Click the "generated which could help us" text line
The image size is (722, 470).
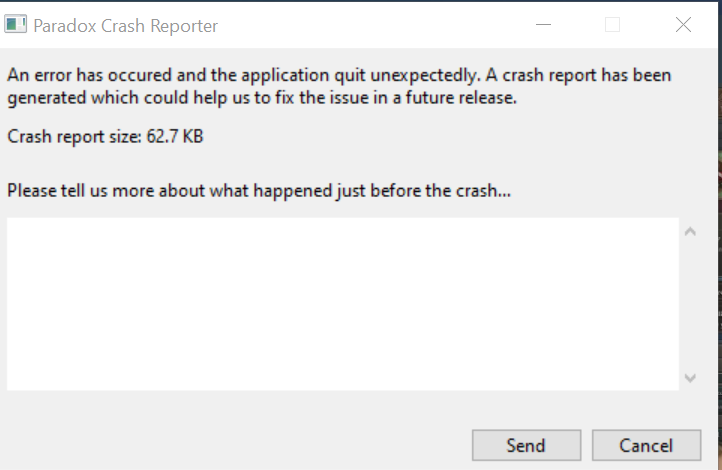pyautogui.click(x=262, y=98)
